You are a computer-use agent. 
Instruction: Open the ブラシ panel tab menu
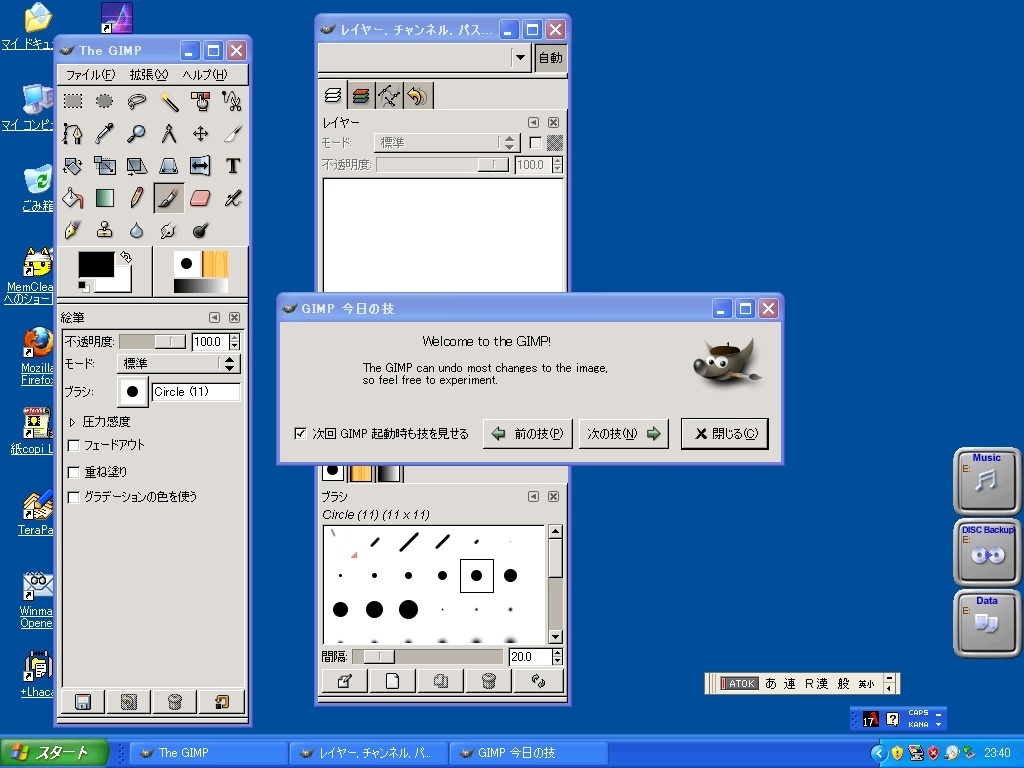[534, 496]
